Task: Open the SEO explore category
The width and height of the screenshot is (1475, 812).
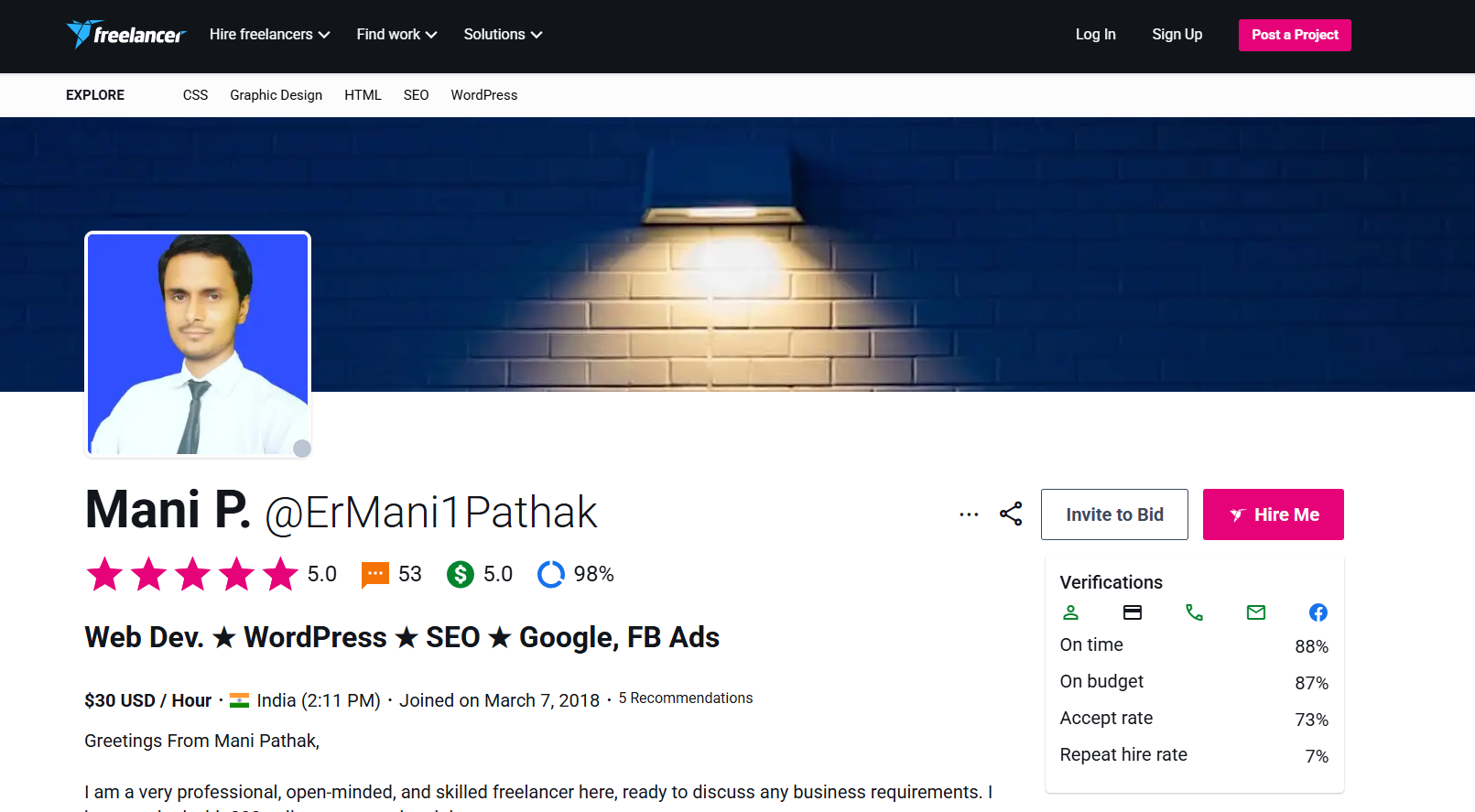Action: [x=416, y=95]
